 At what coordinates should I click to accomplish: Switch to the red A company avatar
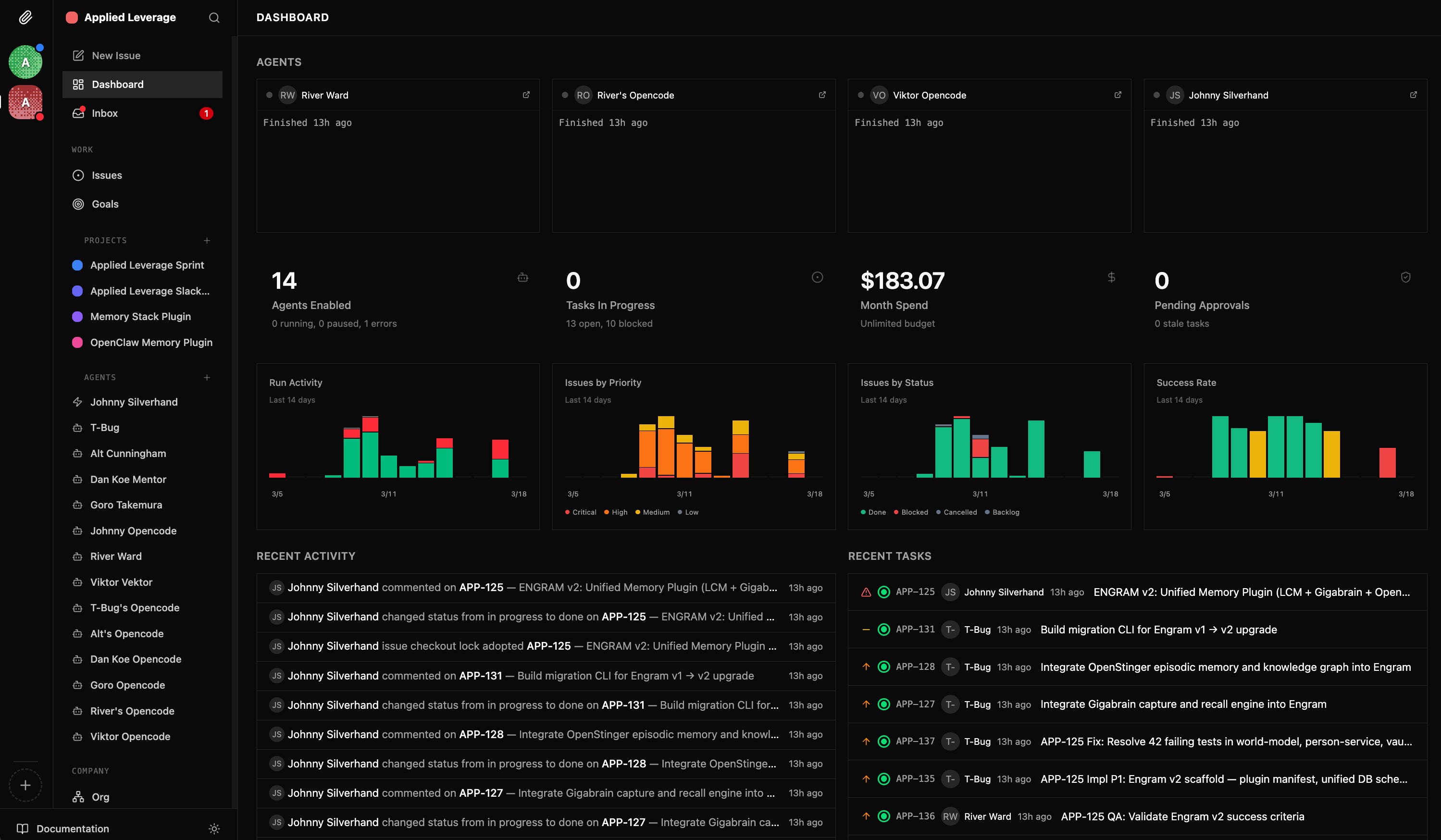tap(26, 102)
